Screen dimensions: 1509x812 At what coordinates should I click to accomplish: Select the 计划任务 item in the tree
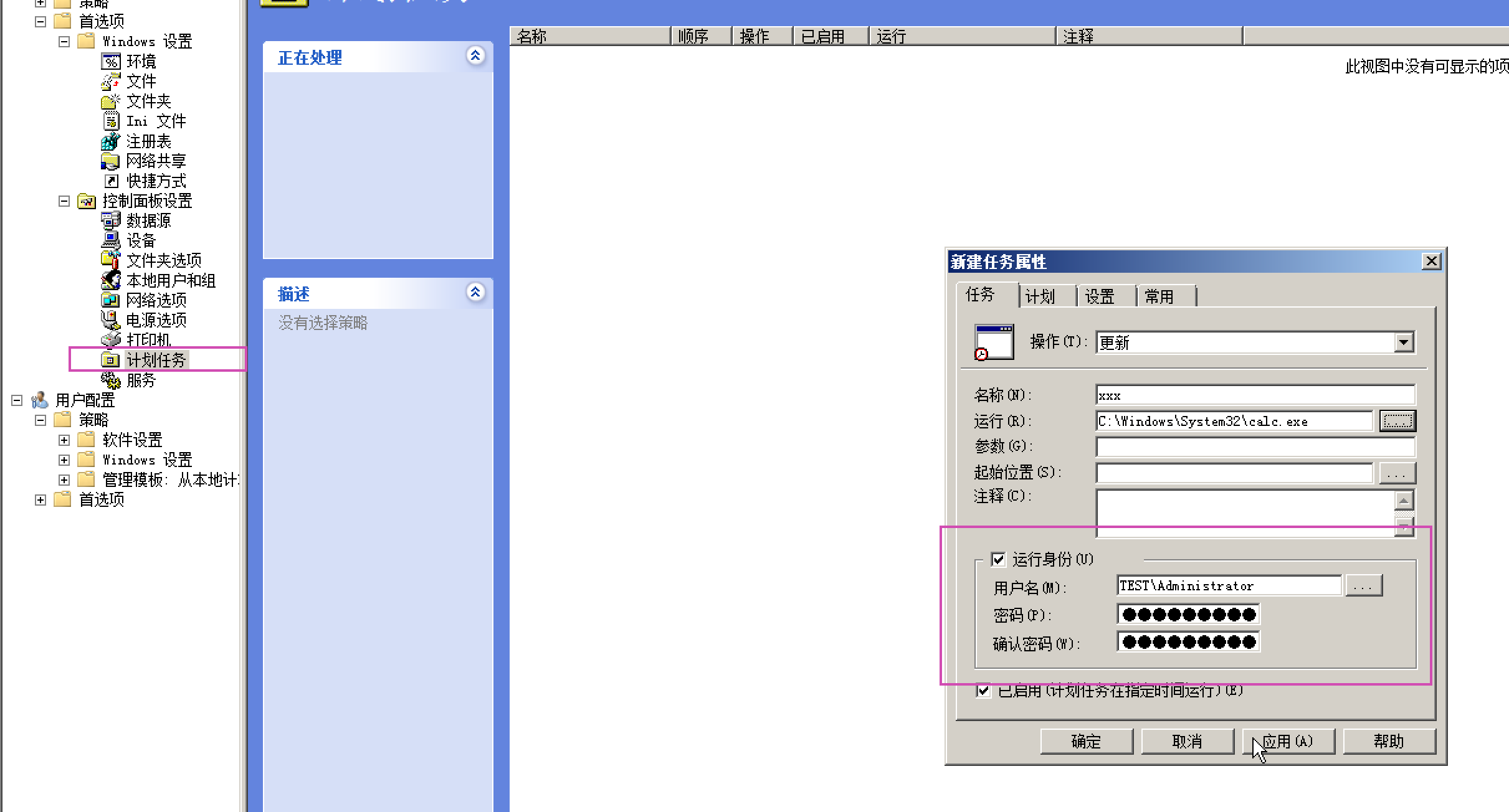(156, 360)
